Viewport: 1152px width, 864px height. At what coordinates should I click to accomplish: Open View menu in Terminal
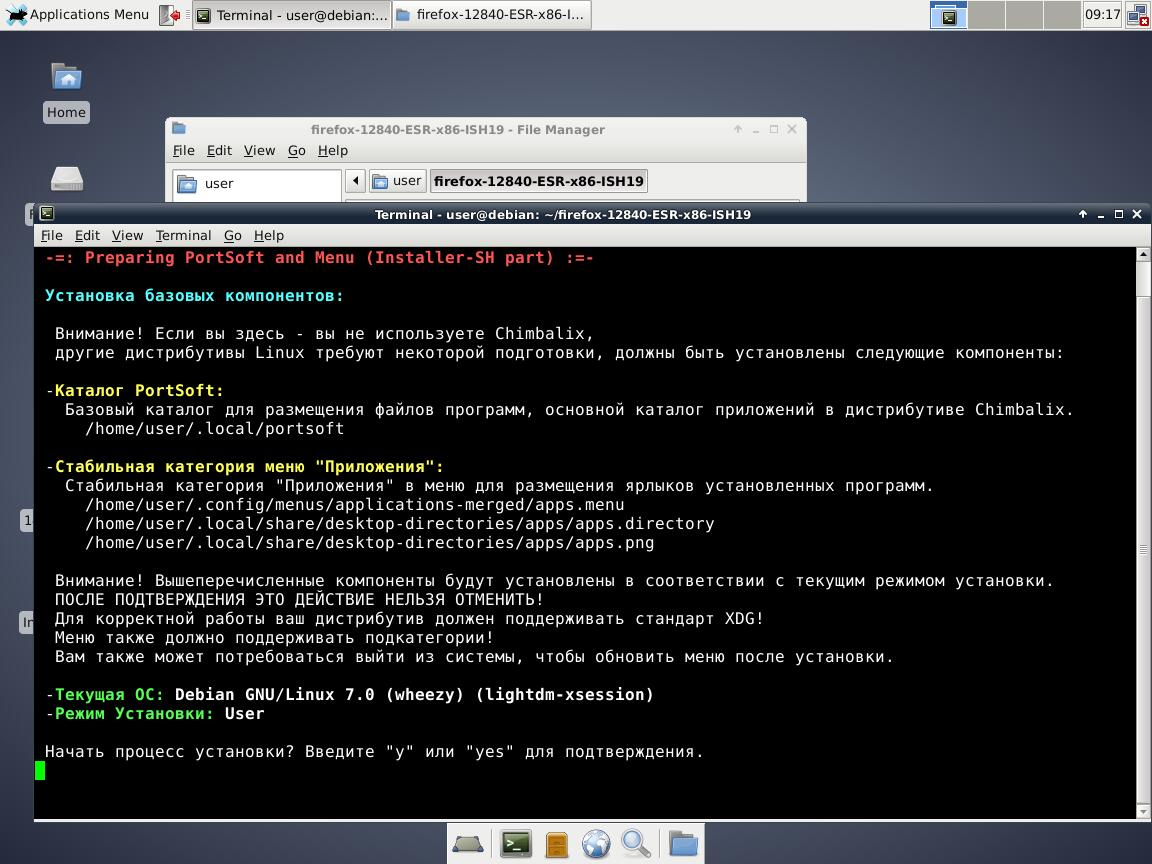point(128,235)
